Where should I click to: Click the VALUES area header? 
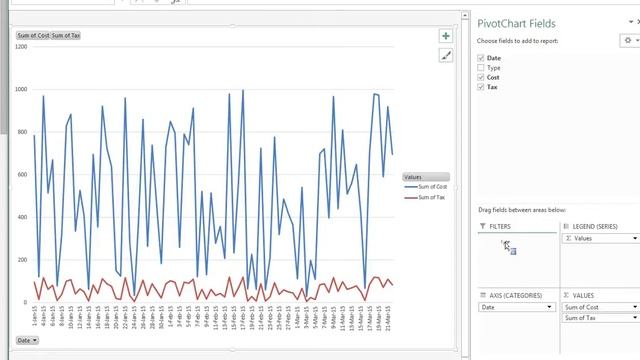click(x=582, y=296)
